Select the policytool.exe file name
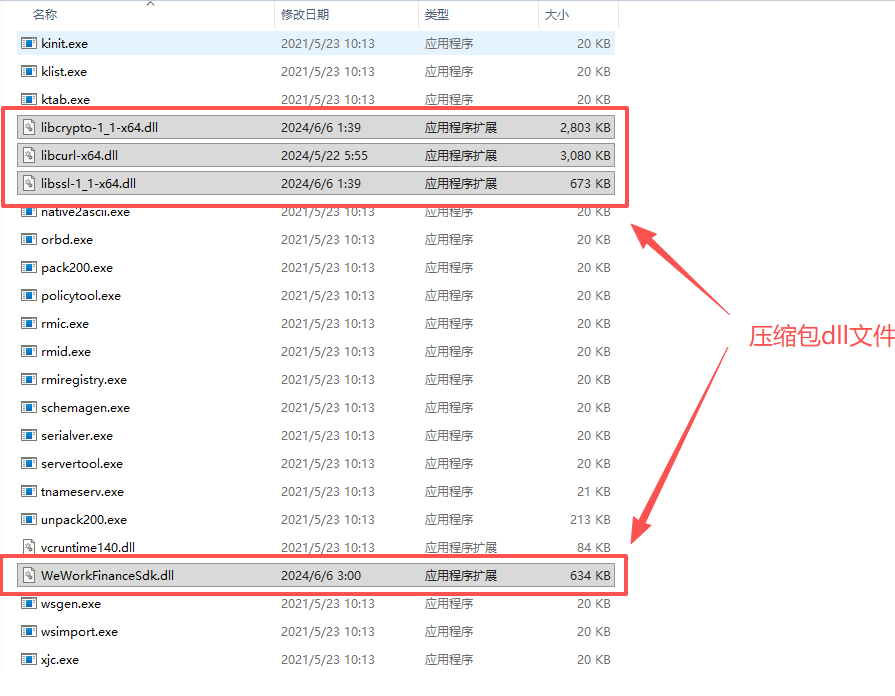Screen dimensions: 895x696 [81, 295]
